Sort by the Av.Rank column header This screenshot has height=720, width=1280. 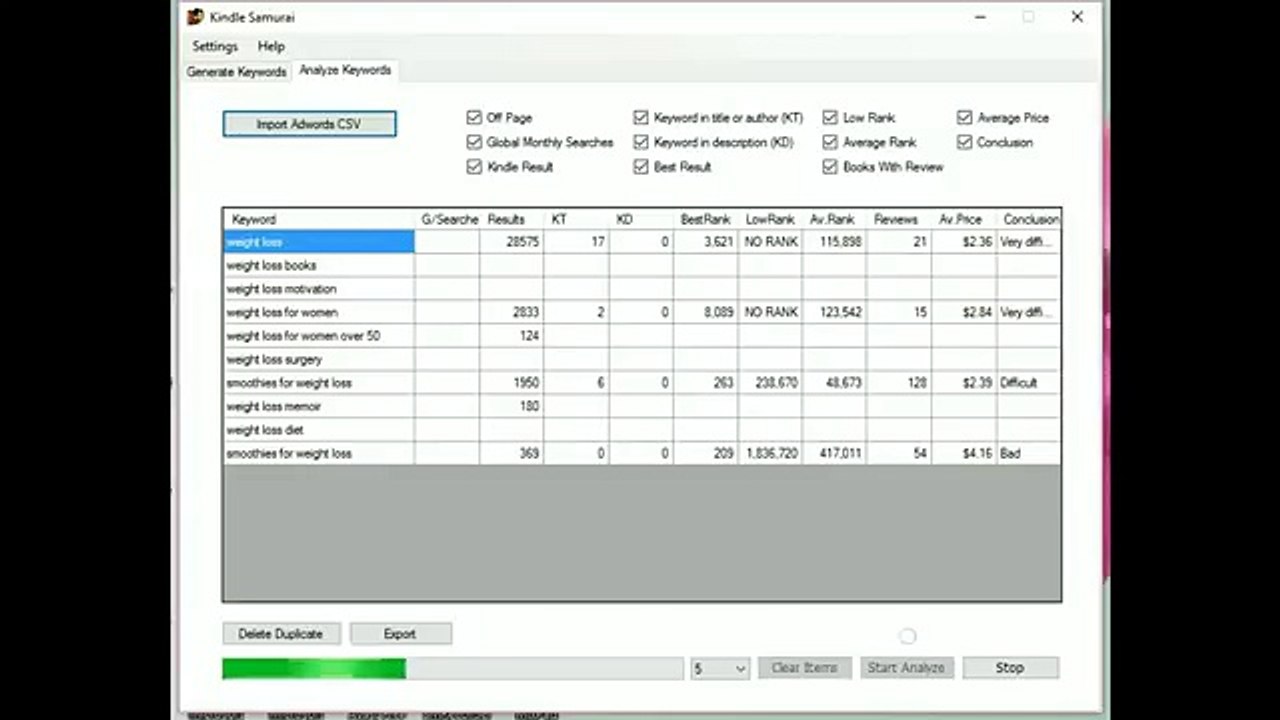click(835, 219)
